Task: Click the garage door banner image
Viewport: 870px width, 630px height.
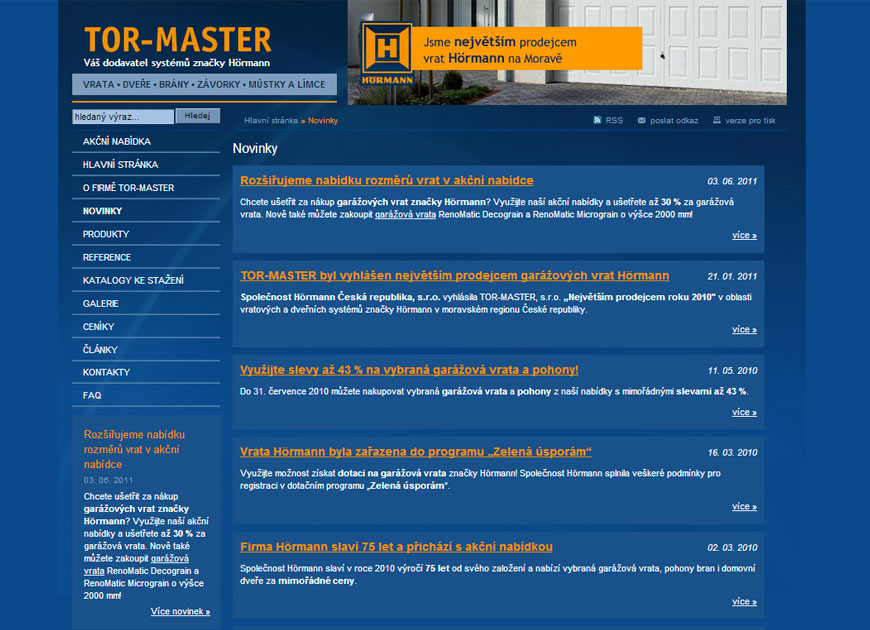Action: tap(566, 52)
